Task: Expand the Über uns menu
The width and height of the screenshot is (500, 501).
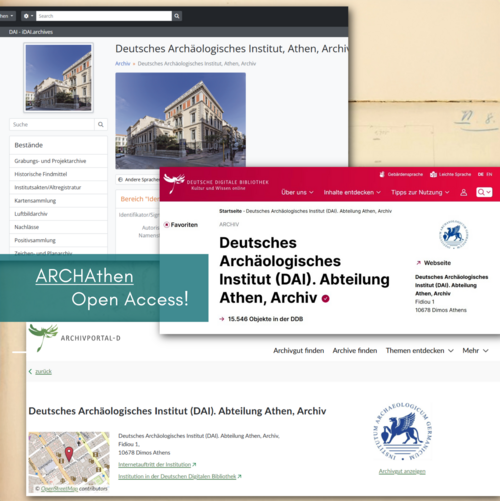Action: point(297,192)
